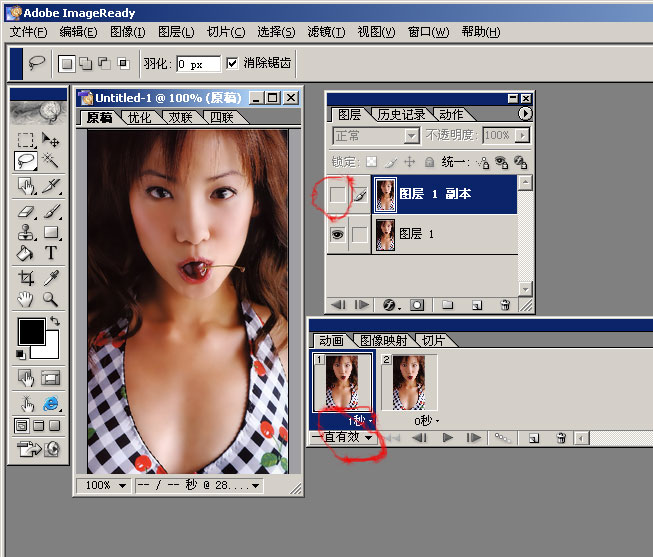Select the Magic Wand tool
This screenshot has height=557, width=653.
point(50,160)
